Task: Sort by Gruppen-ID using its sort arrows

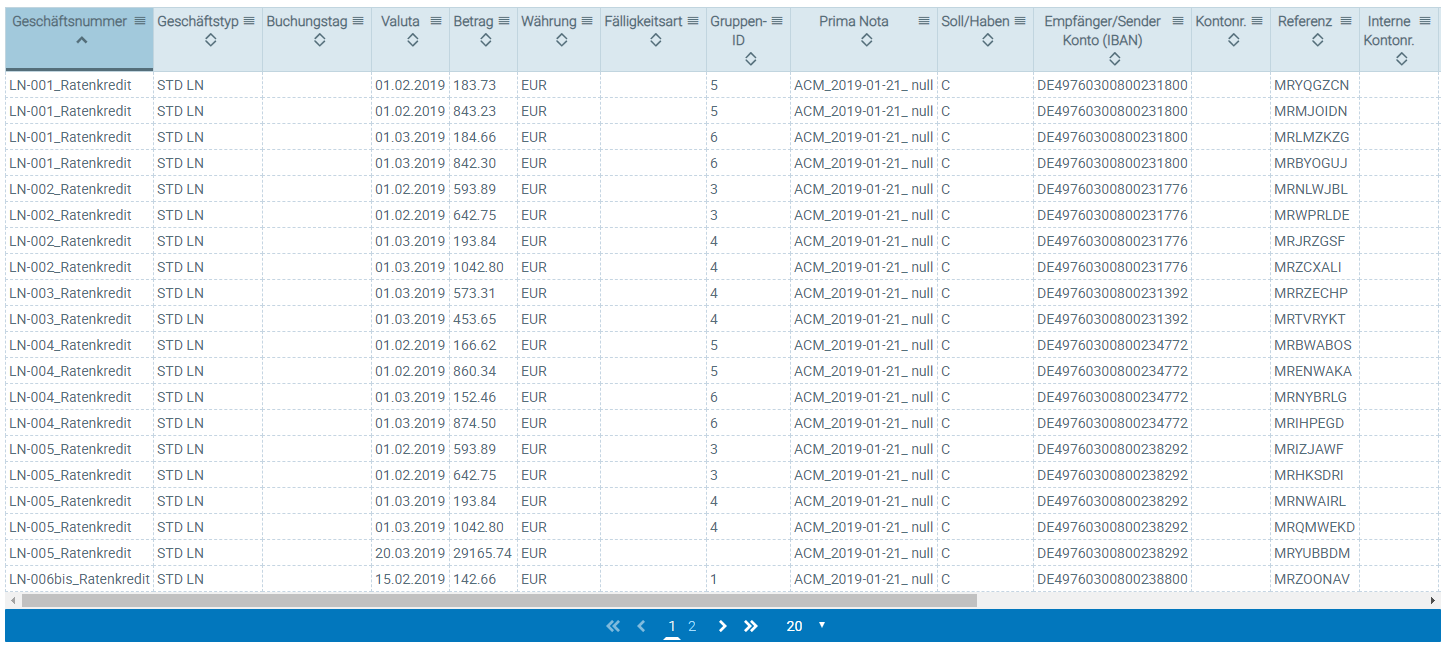Action: click(x=750, y=59)
